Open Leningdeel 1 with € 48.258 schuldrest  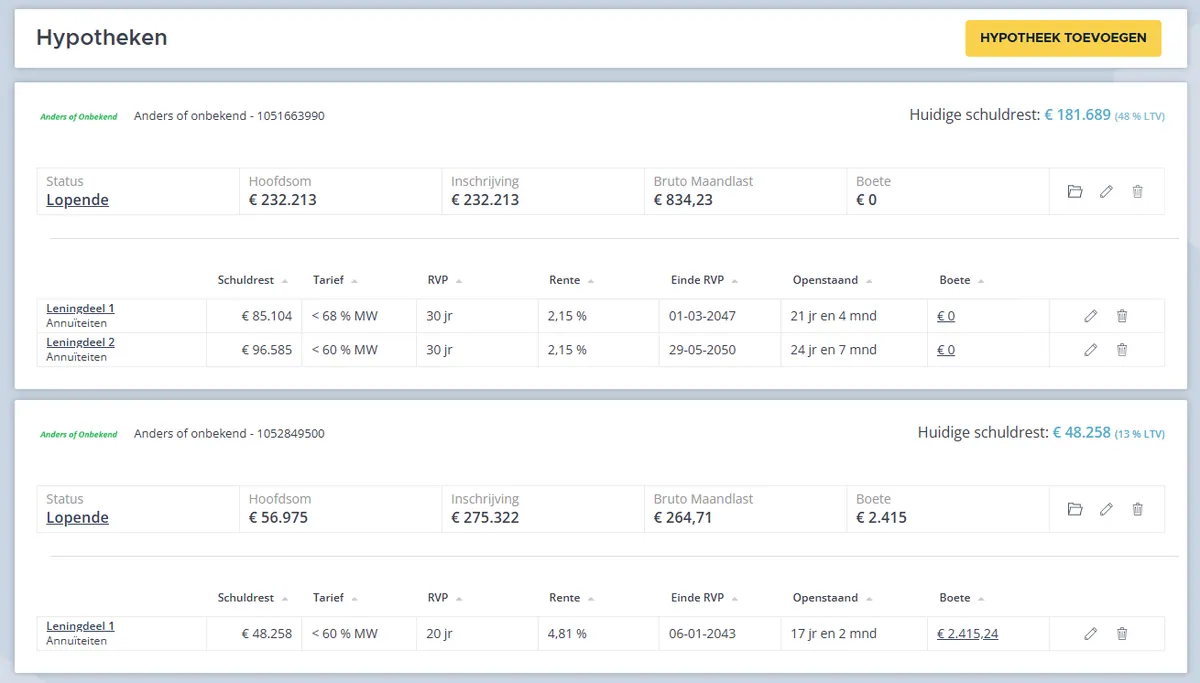[x=80, y=627]
